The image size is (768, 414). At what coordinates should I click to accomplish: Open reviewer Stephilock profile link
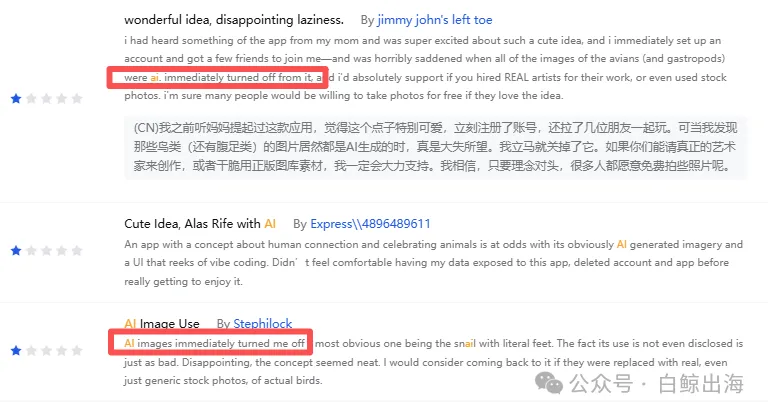[263, 324]
